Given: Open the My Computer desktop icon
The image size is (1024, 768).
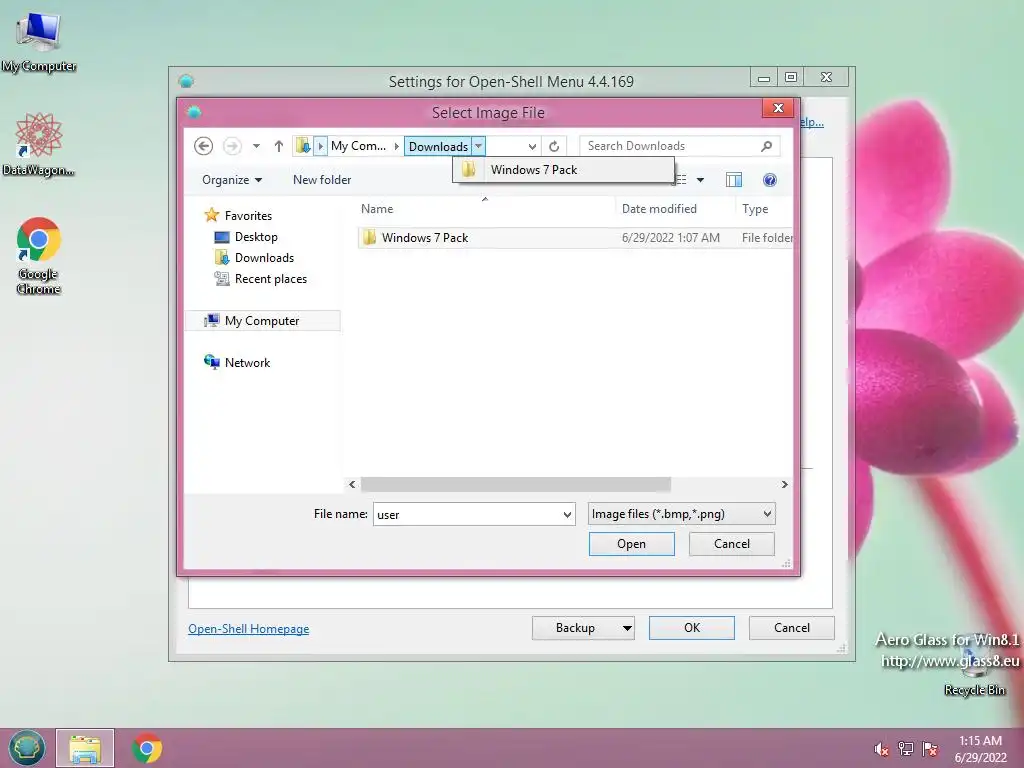Looking at the screenshot, I should point(39,42).
